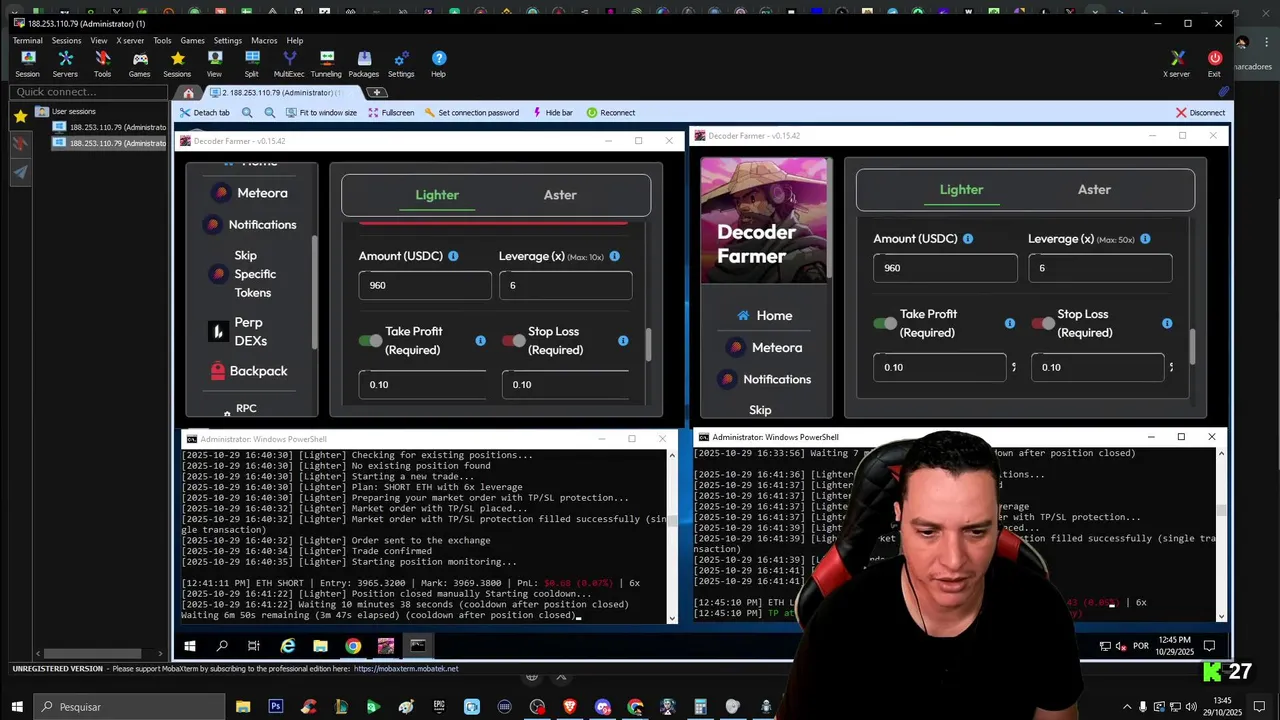The width and height of the screenshot is (1280, 720).
Task: Click the Fullscreen button
Action: pyautogui.click(x=391, y=113)
